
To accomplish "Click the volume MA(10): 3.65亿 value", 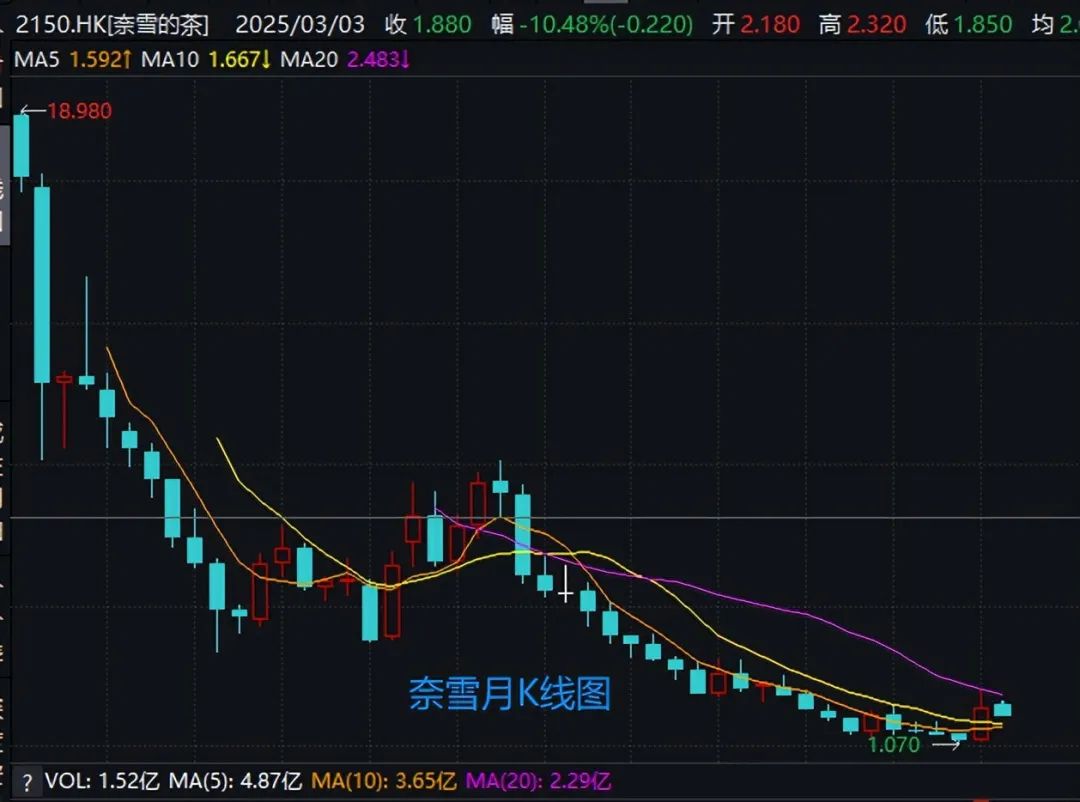I will (384, 781).
